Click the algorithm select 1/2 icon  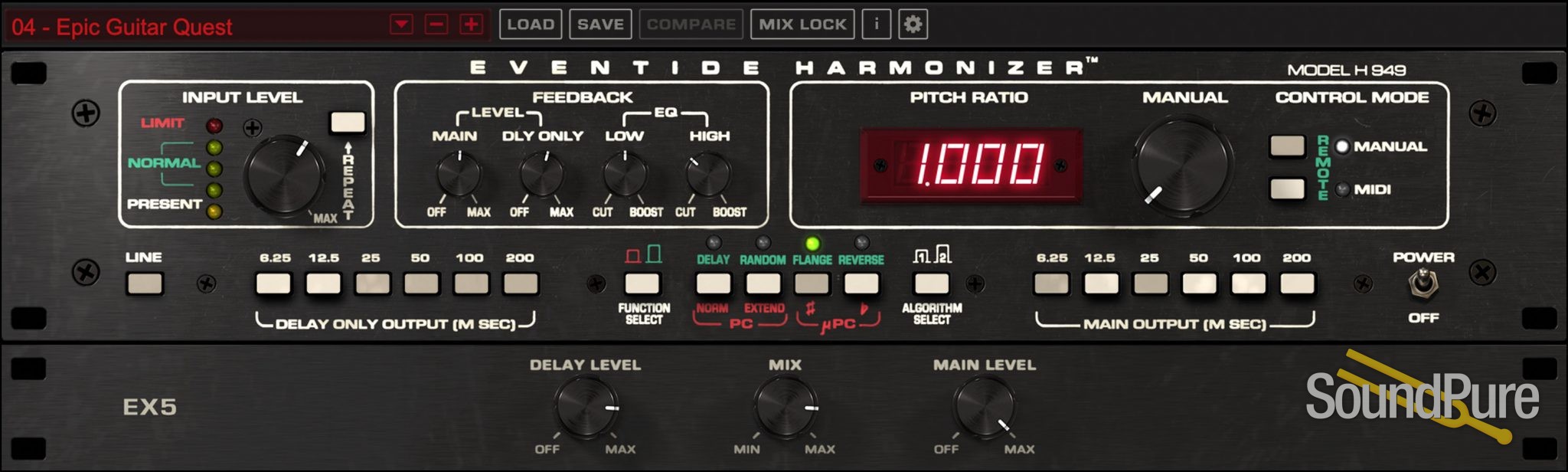pos(932,254)
